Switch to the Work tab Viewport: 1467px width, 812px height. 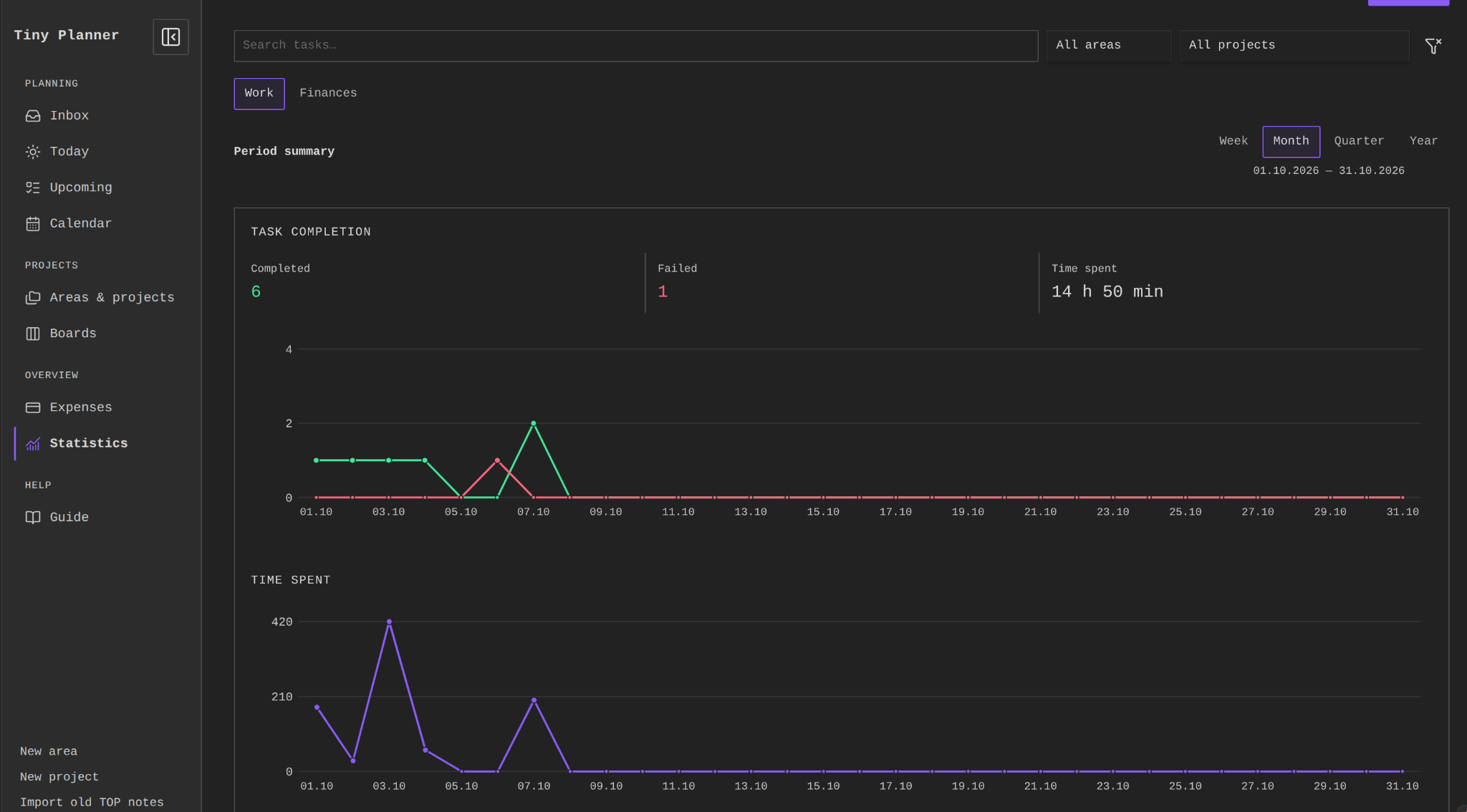tap(259, 93)
